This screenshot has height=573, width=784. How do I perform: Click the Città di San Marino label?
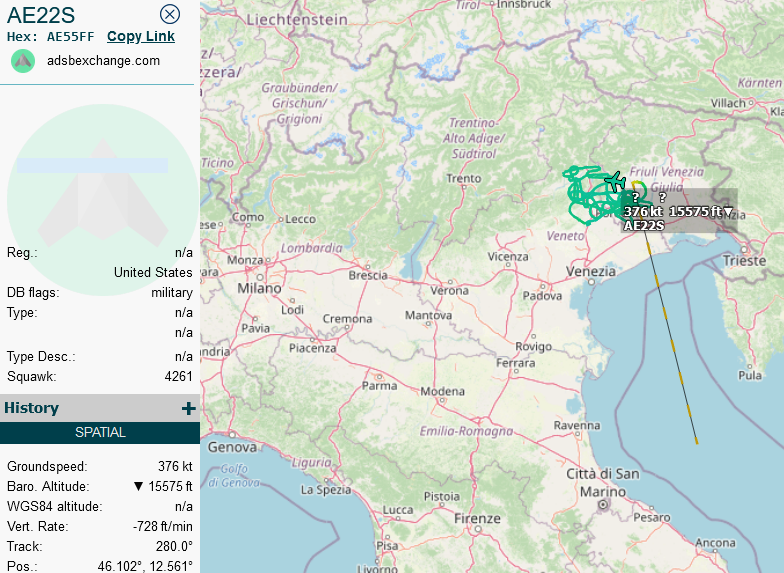click(602, 482)
